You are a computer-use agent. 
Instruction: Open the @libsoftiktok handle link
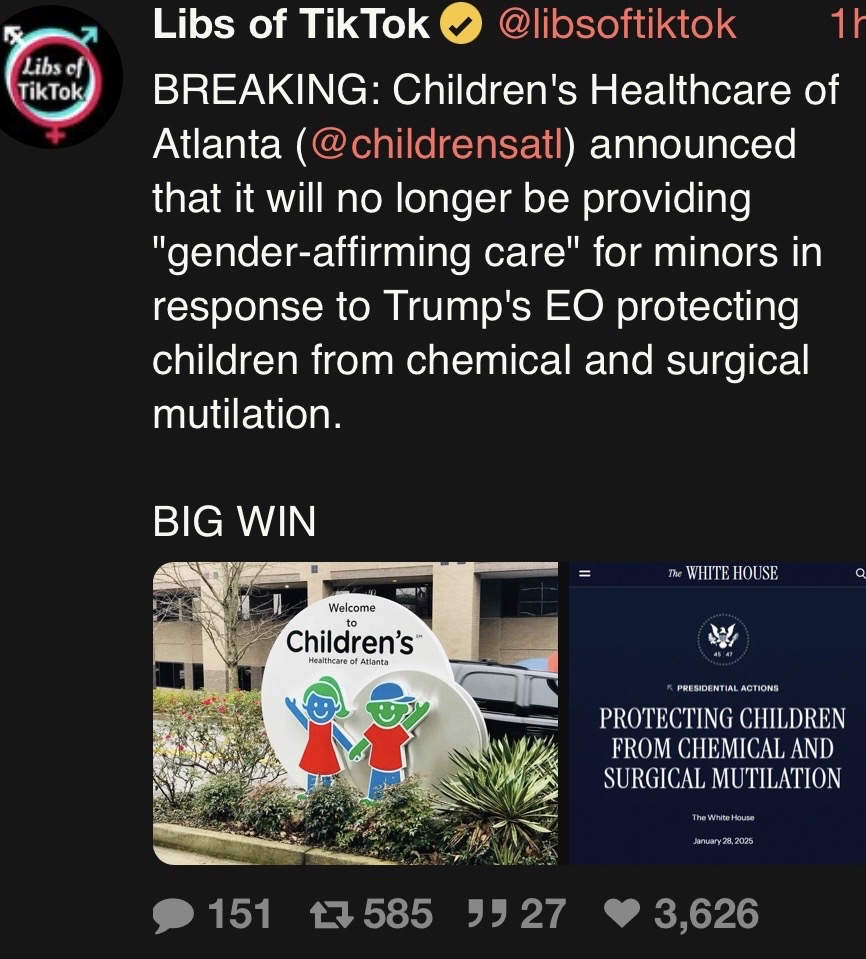pos(618,25)
